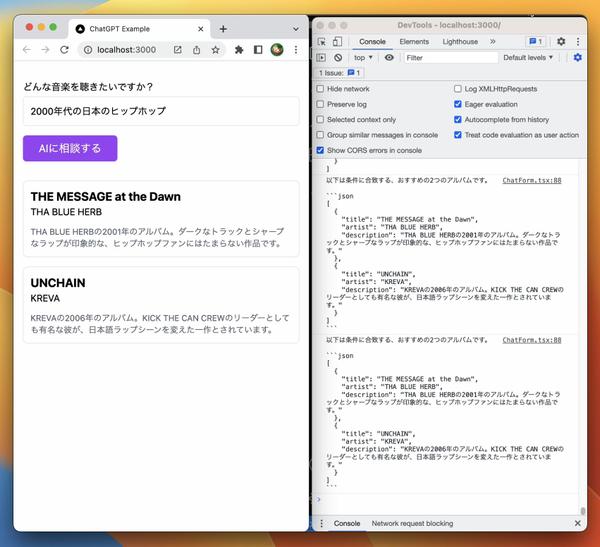Clear the console icon
Screen dimensions: 600x547
tap(338, 57)
